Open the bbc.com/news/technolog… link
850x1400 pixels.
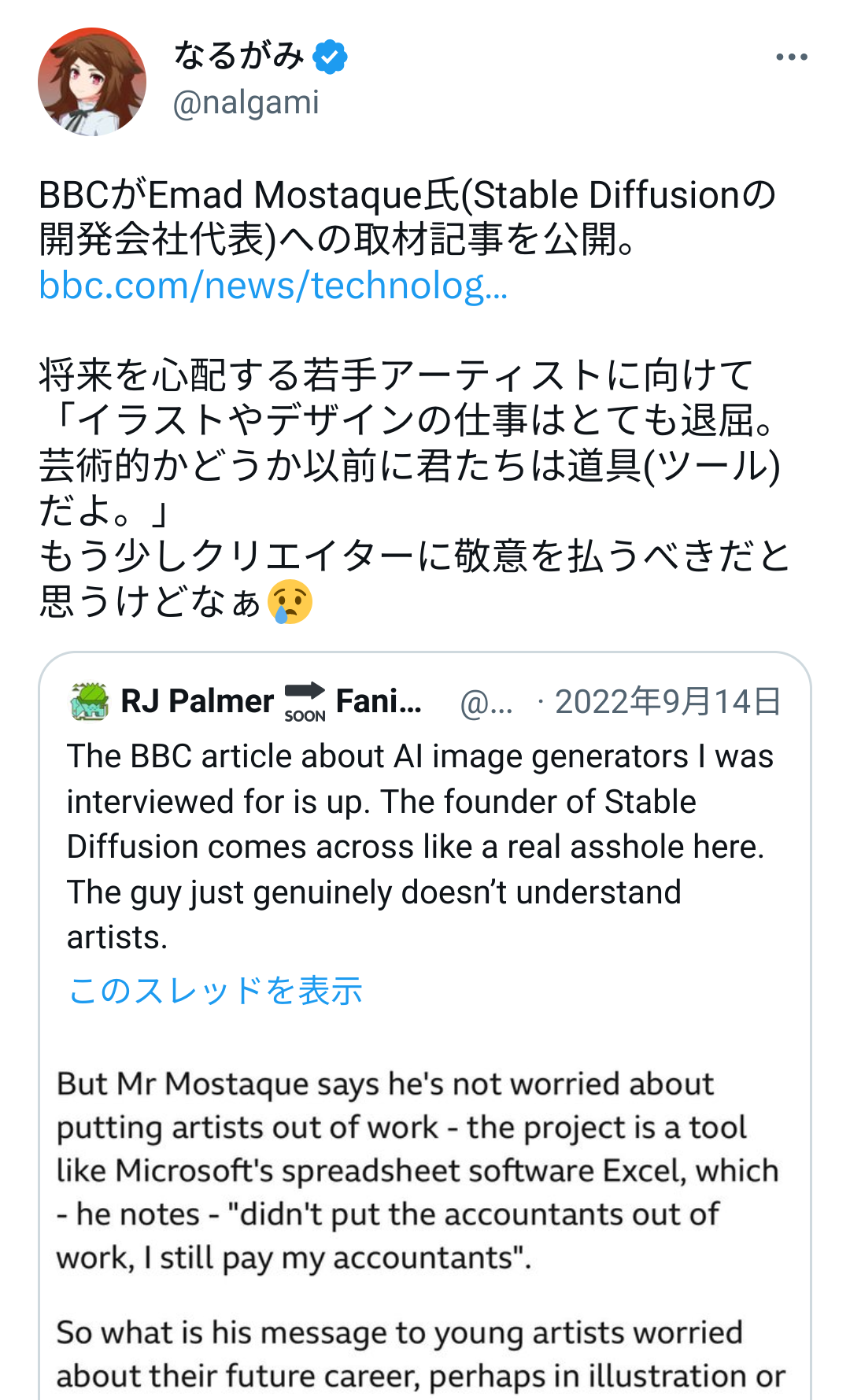coord(273,286)
